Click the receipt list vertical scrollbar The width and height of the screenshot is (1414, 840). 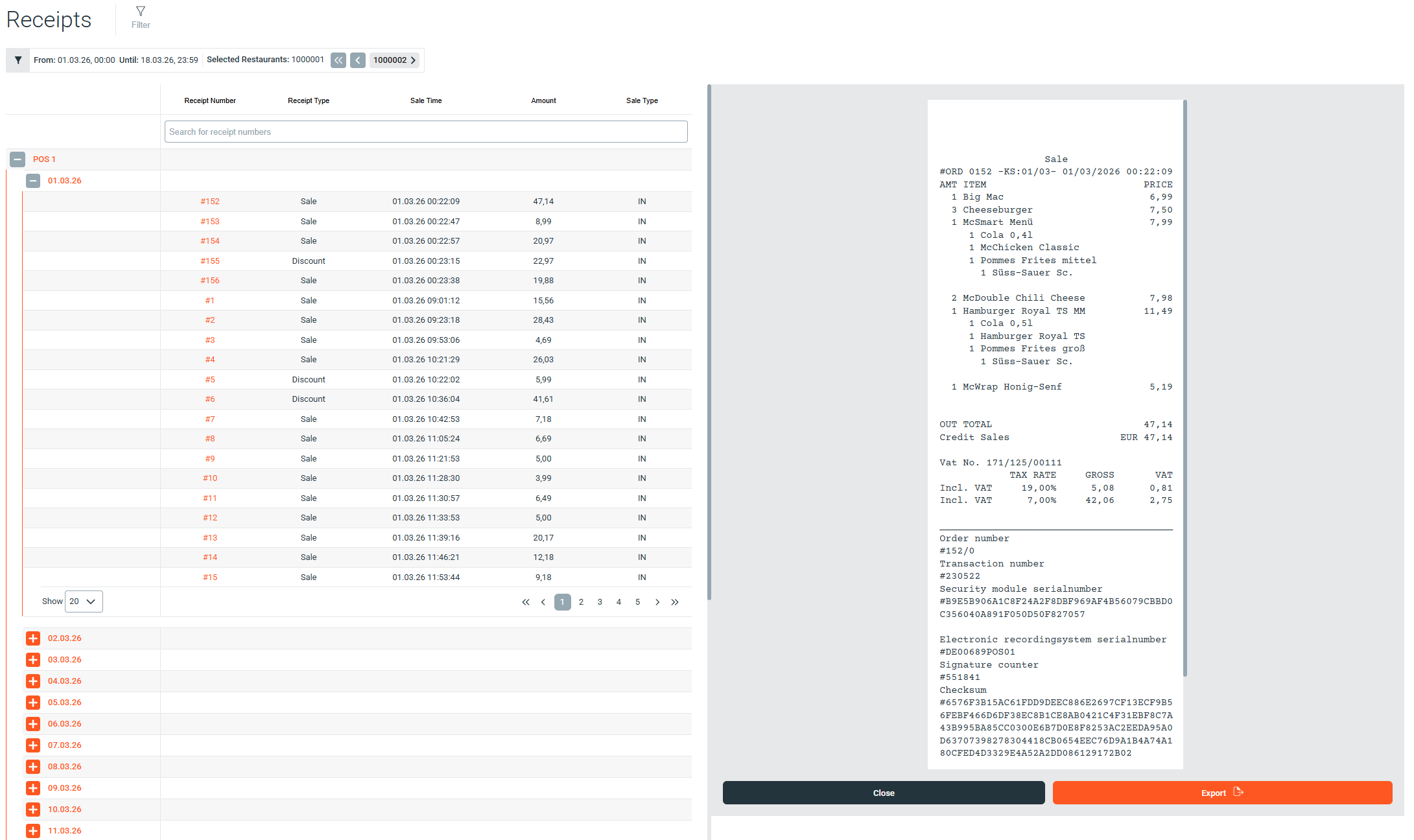pyautogui.click(x=709, y=342)
